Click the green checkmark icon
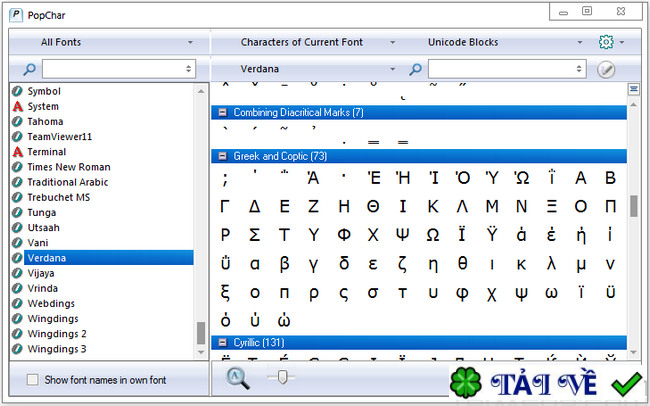This screenshot has width=650, height=406. [626, 384]
